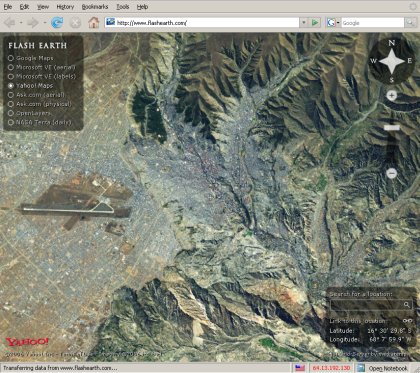Pan south using compass S
420x373 pixels.
tap(392, 80)
